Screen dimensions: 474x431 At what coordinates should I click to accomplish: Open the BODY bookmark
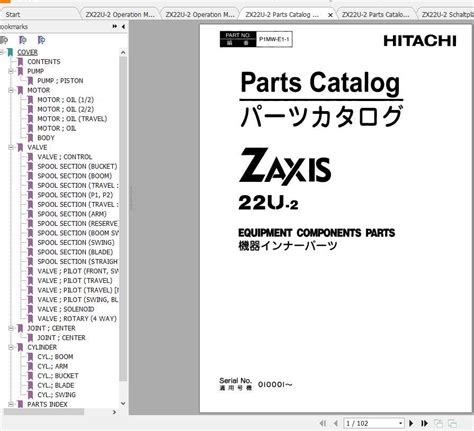coord(46,138)
